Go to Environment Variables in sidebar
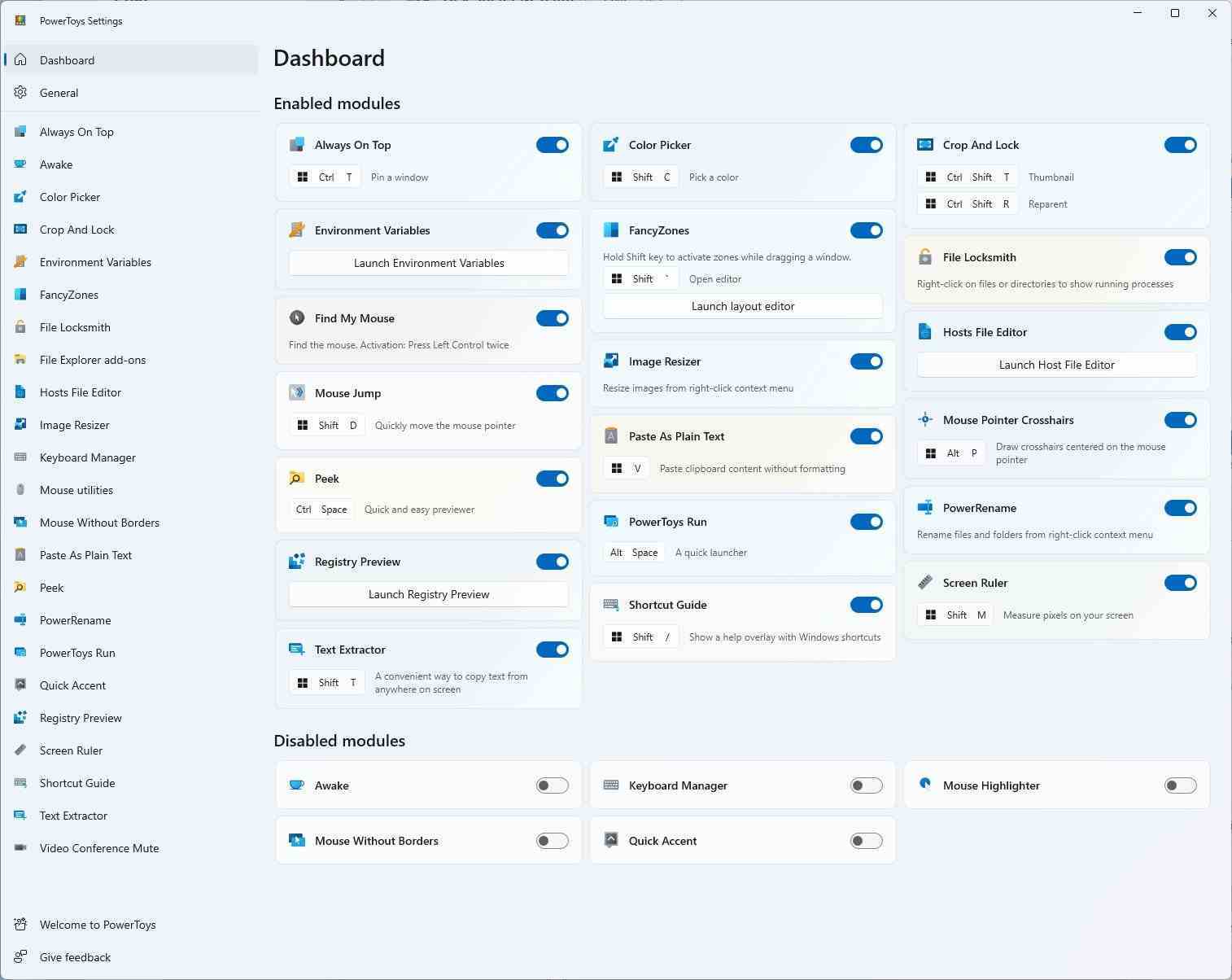The width and height of the screenshot is (1232, 980). 131,262
